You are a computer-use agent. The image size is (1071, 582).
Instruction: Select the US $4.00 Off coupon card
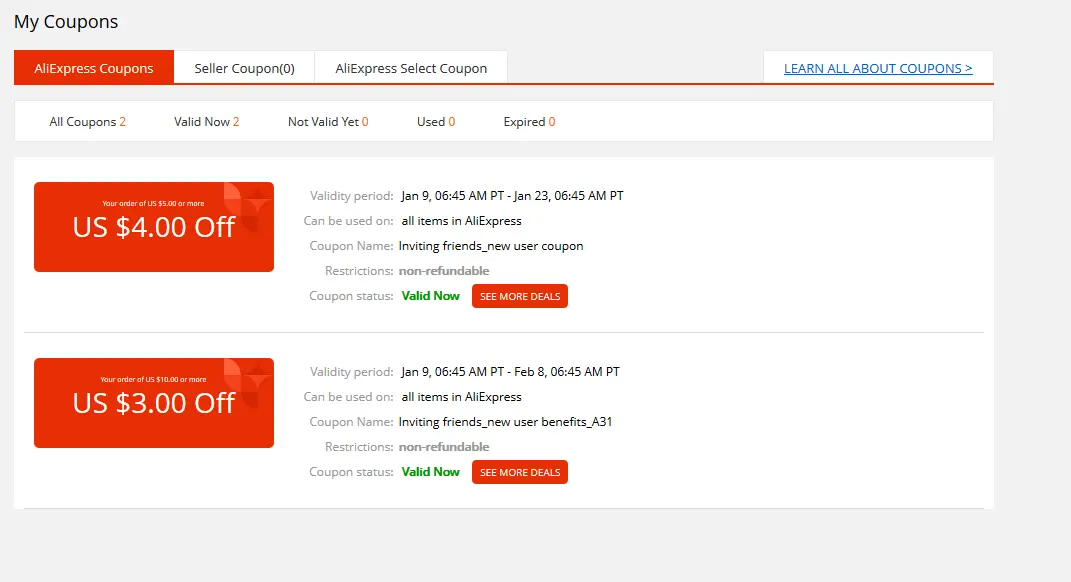click(154, 227)
